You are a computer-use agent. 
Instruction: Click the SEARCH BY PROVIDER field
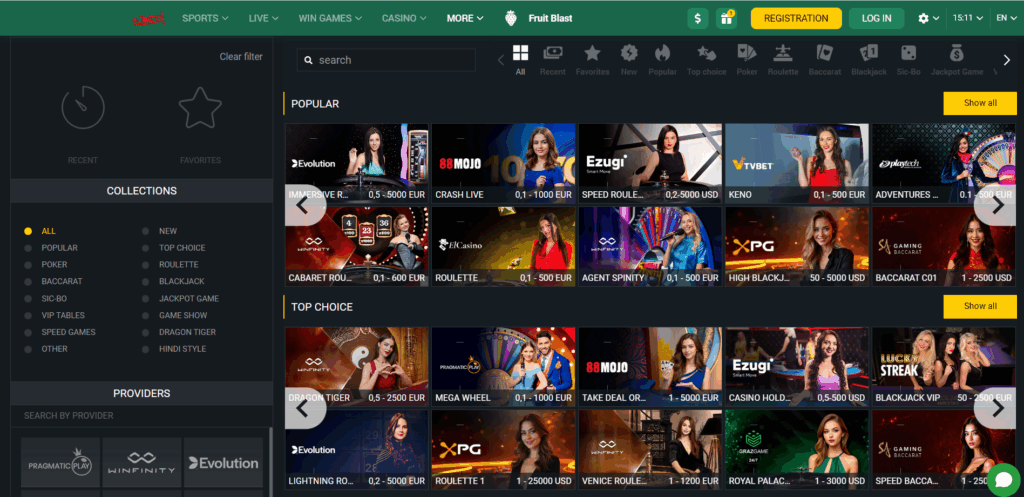coord(141,415)
